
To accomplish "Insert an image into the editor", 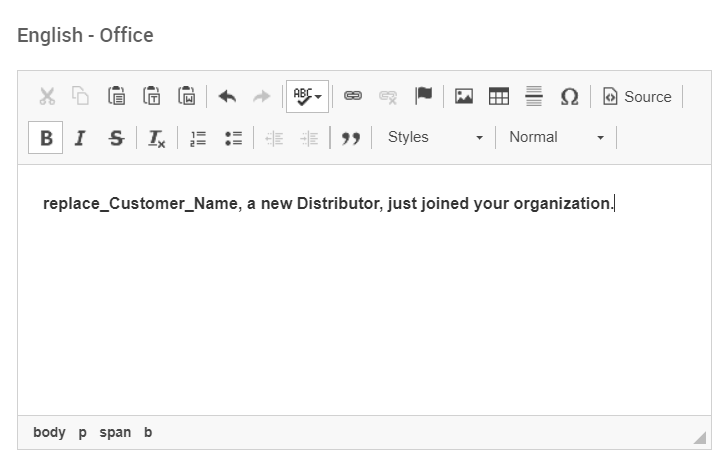I will (x=464, y=97).
